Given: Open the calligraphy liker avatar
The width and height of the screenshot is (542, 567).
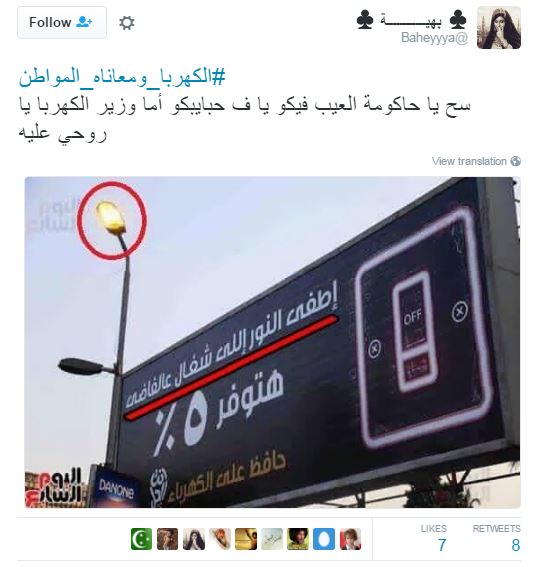Looking at the screenshot, I should tap(272, 539).
